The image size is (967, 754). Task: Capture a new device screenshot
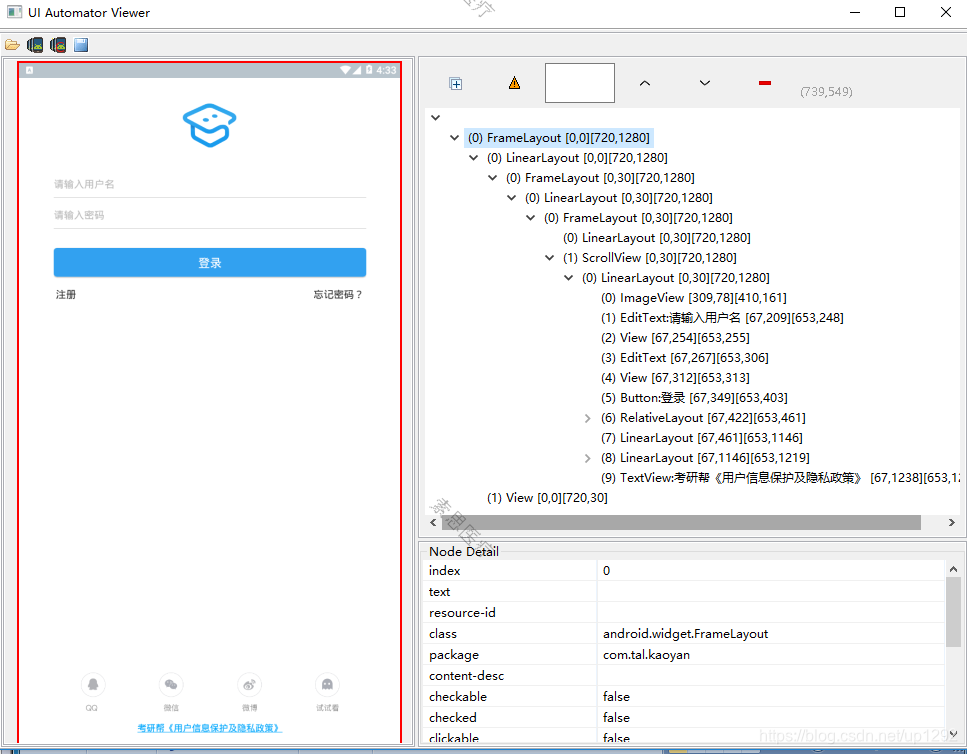click(35, 44)
